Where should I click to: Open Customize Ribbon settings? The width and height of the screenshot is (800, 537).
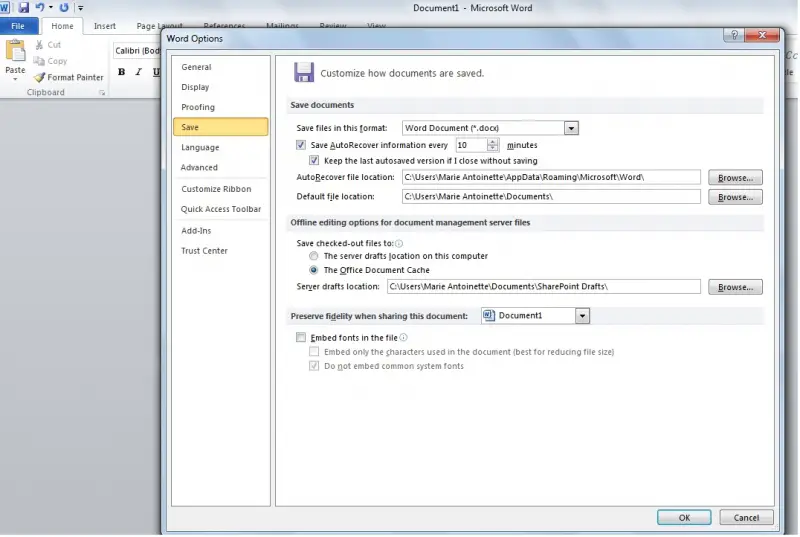pos(220,189)
